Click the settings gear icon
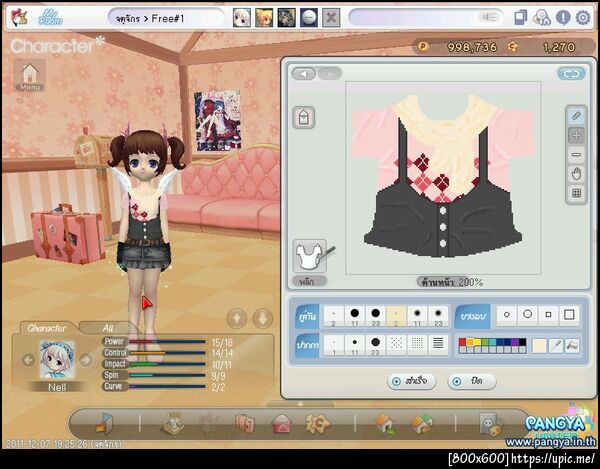 pos(583,18)
